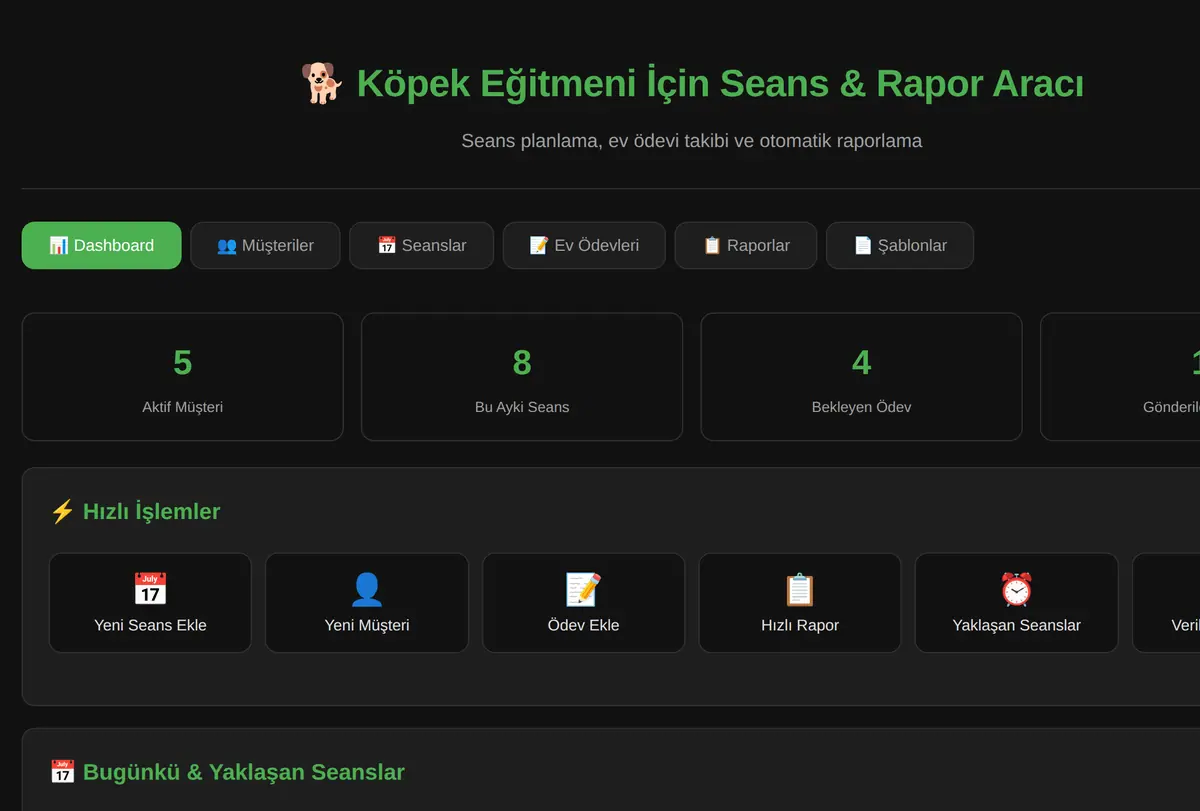The height and width of the screenshot is (811, 1200).
Task: Open the Seanslar tab
Action: coord(421,245)
